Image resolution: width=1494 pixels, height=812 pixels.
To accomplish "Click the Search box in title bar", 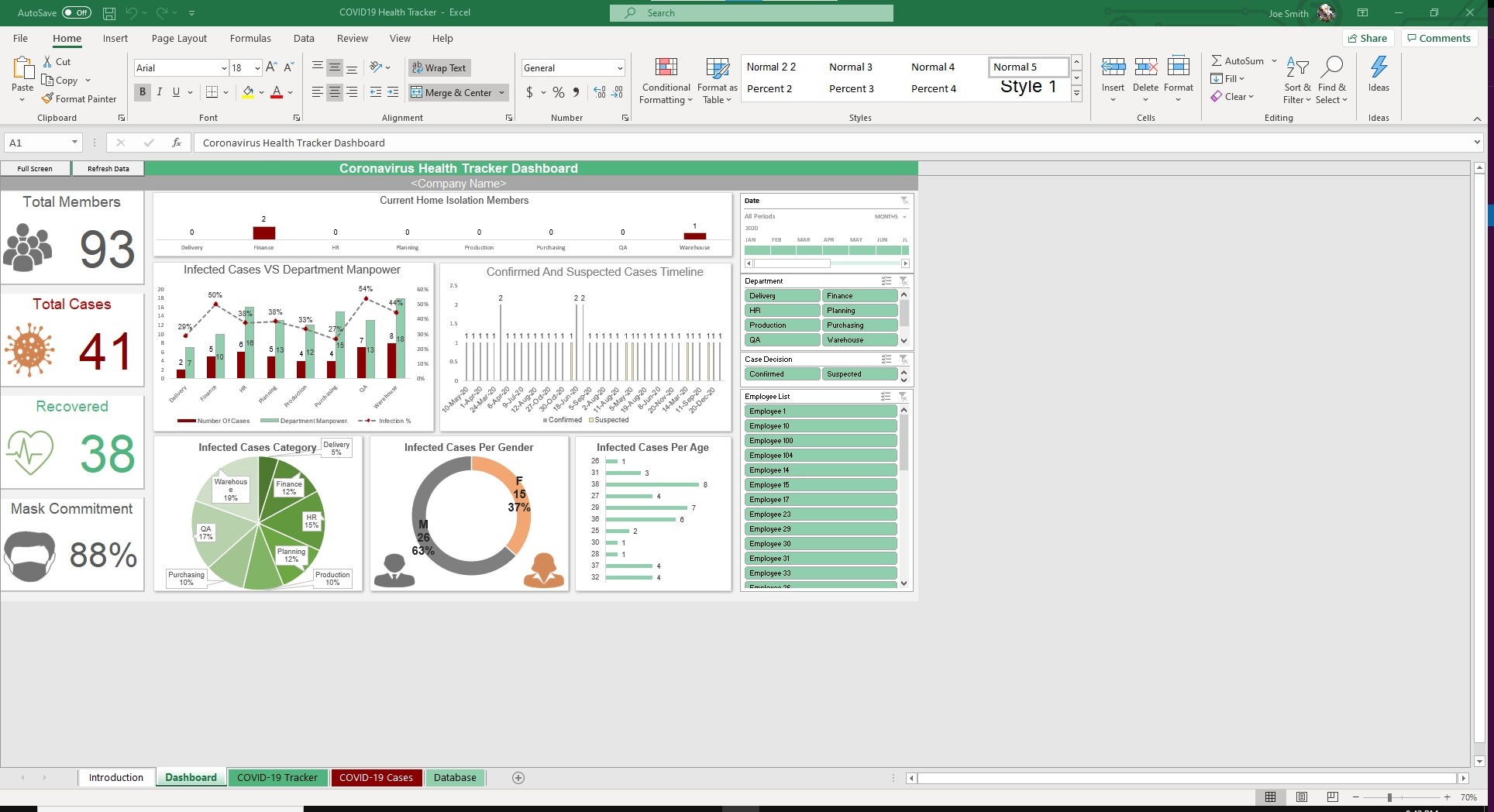I will (751, 13).
